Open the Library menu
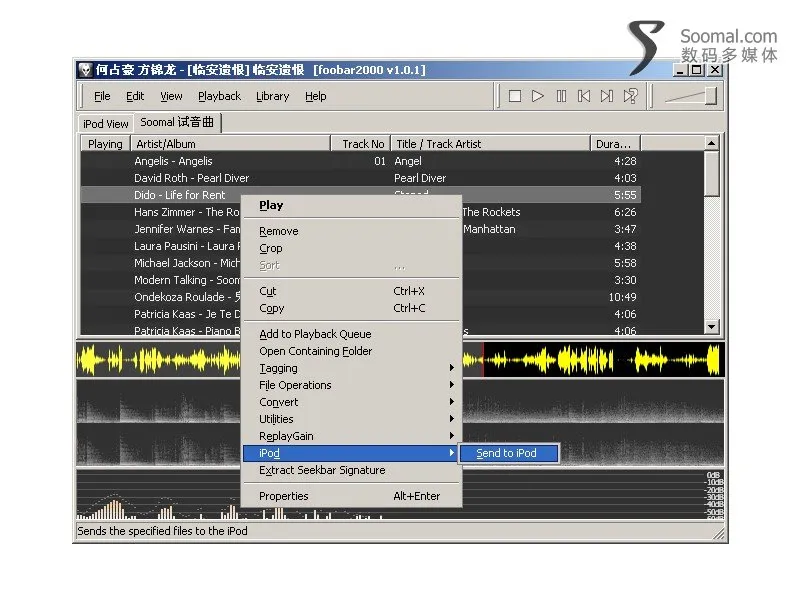 click(272, 96)
